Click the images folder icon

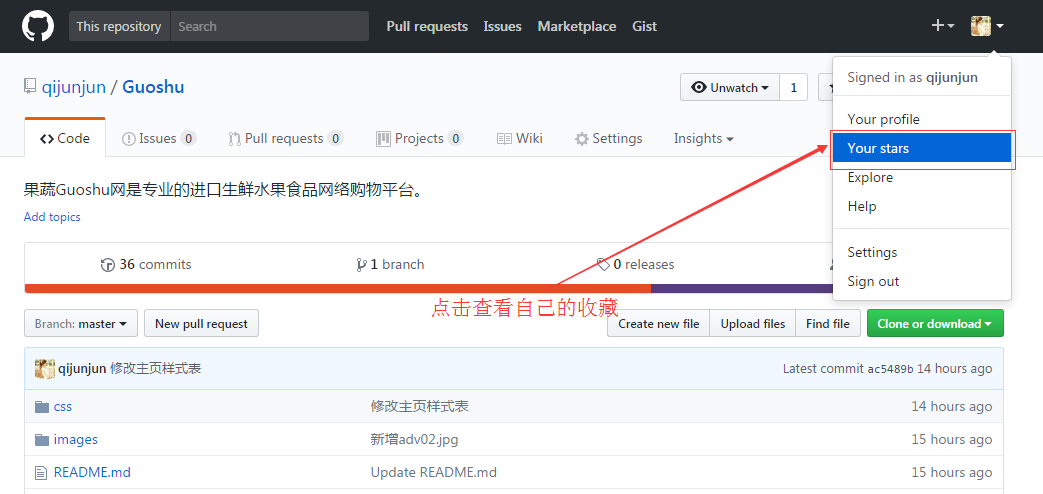[x=42, y=439]
